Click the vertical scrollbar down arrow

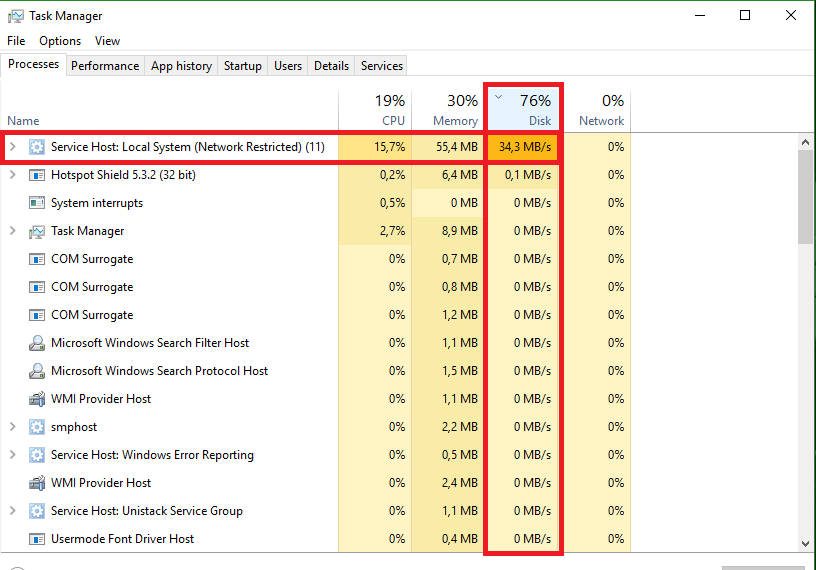tap(806, 543)
